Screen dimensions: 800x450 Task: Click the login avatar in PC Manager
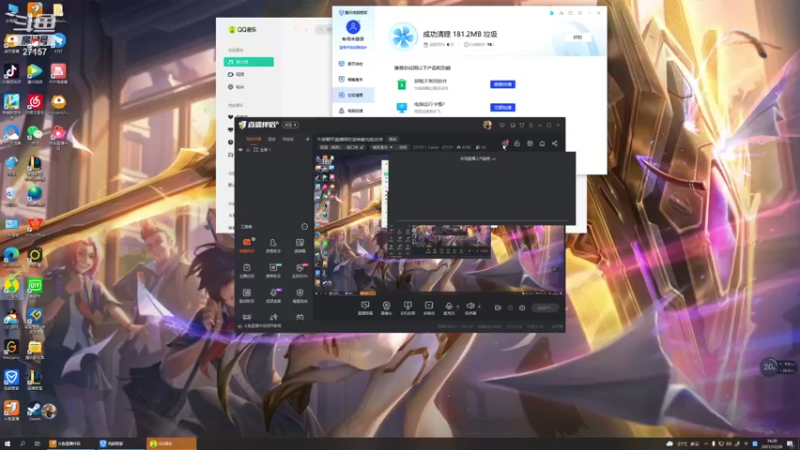pyautogui.click(x=353, y=27)
